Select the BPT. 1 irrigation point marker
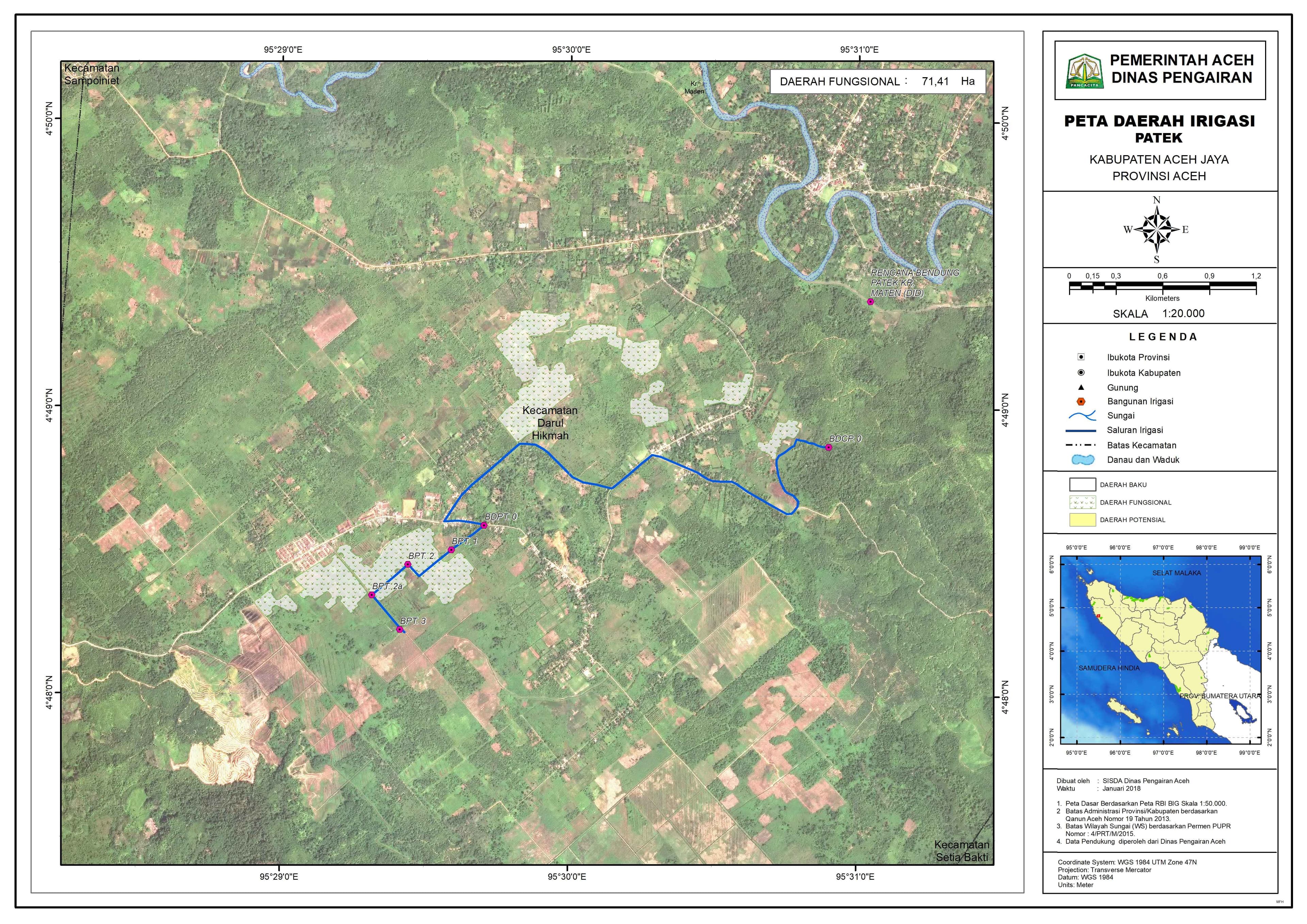 (451, 550)
